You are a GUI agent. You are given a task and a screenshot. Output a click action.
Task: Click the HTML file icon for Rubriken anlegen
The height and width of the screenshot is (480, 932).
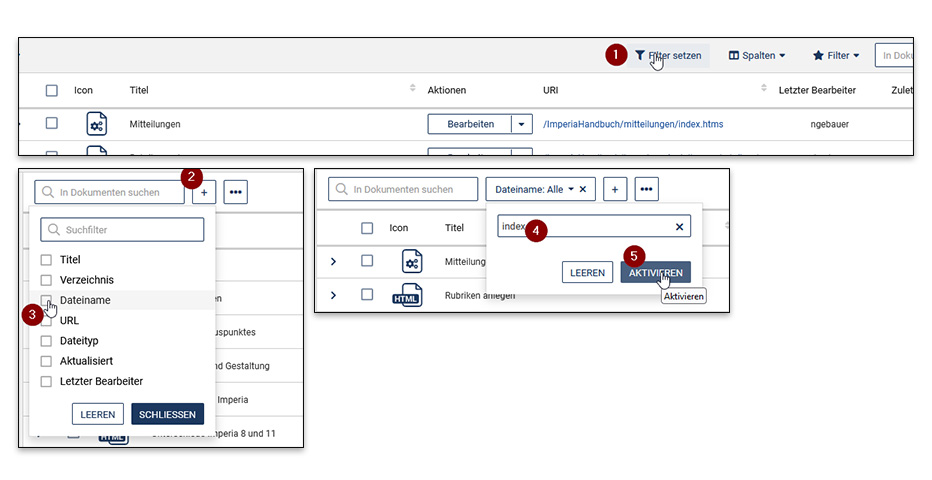click(406, 295)
